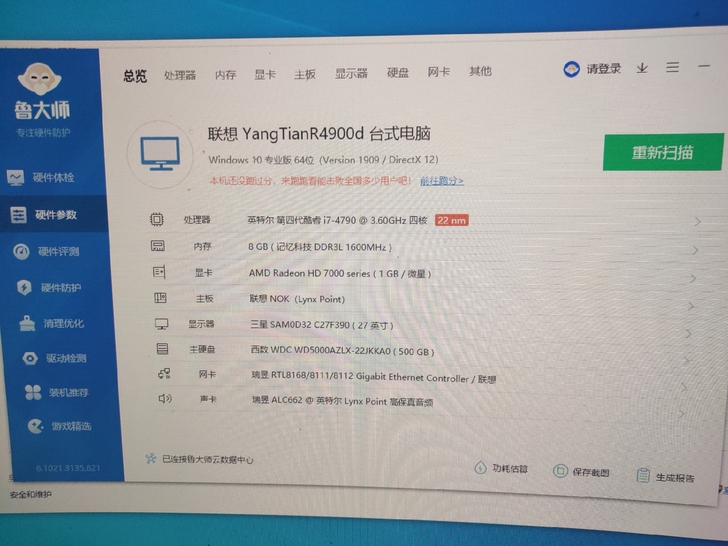Viewport: 728px width, 546px height.
Task: Switch to the 内存 tab
Action: click(226, 75)
